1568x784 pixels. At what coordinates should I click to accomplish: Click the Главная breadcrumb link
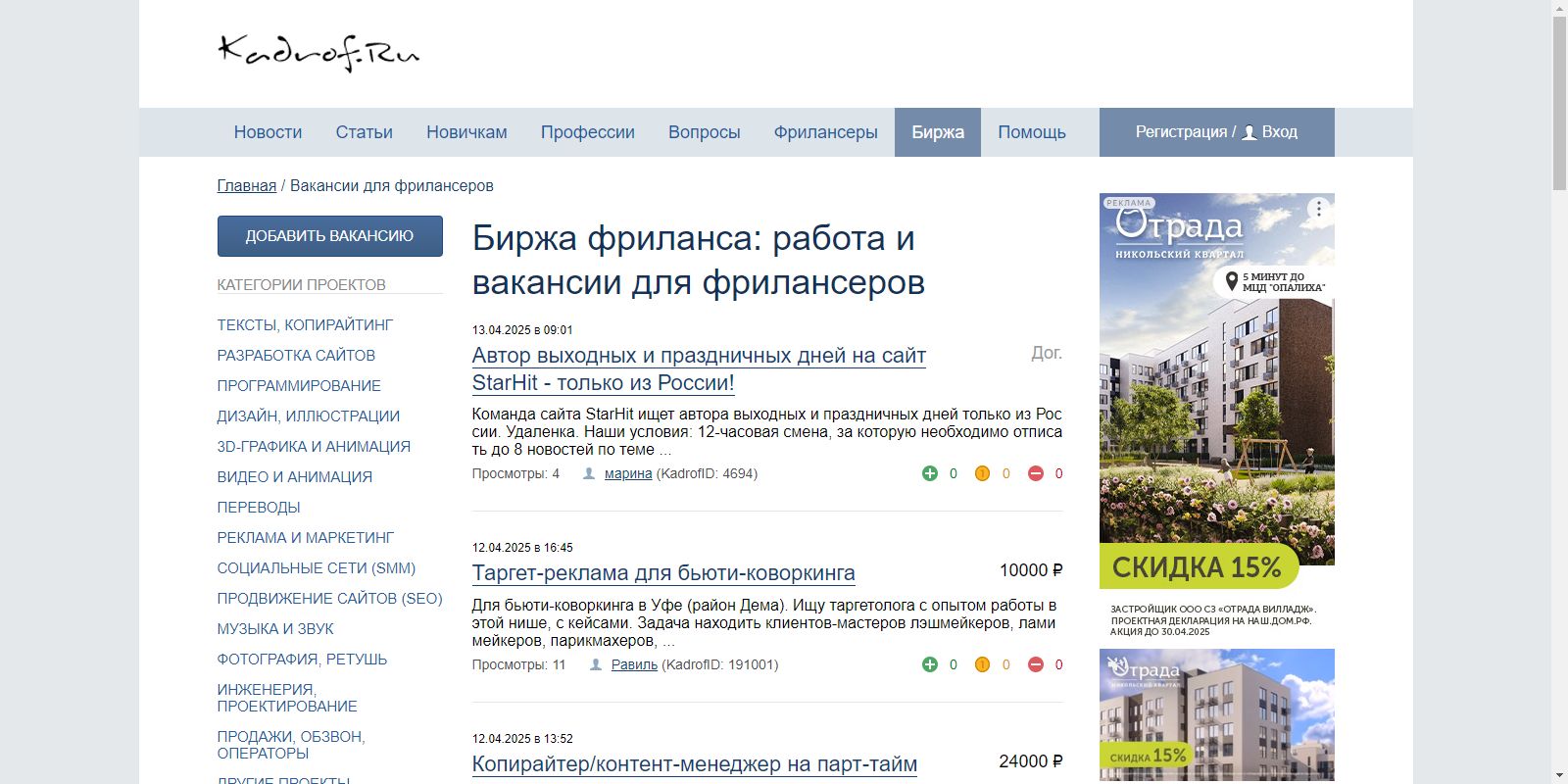click(247, 186)
